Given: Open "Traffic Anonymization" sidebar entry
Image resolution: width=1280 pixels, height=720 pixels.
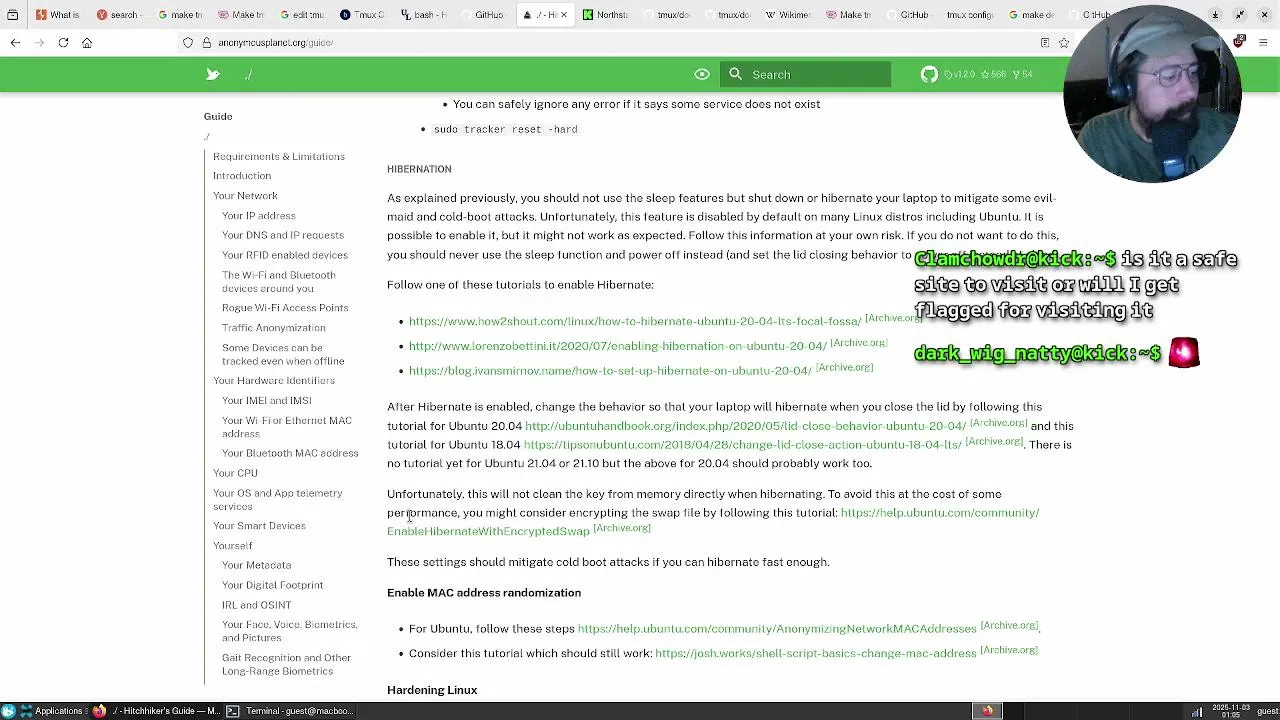Looking at the screenshot, I should [x=274, y=328].
